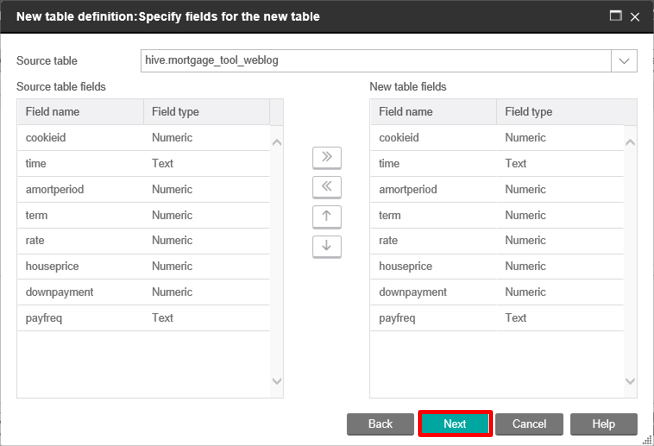This screenshot has width=654, height=446.
Task: Move the selected field down
Action: tap(327, 246)
